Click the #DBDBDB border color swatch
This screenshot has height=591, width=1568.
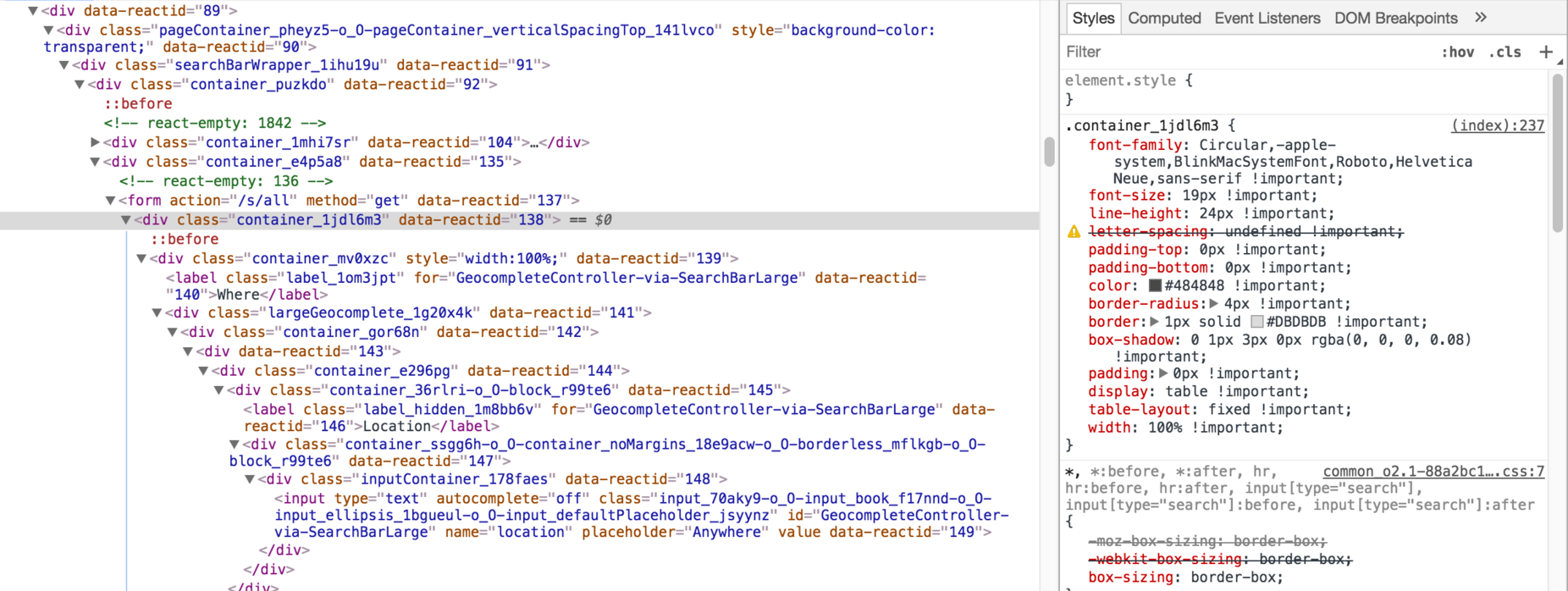1257,322
